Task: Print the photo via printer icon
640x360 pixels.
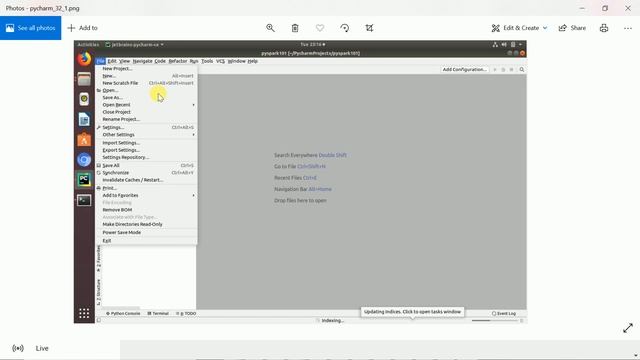Action: (x=604, y=28)
